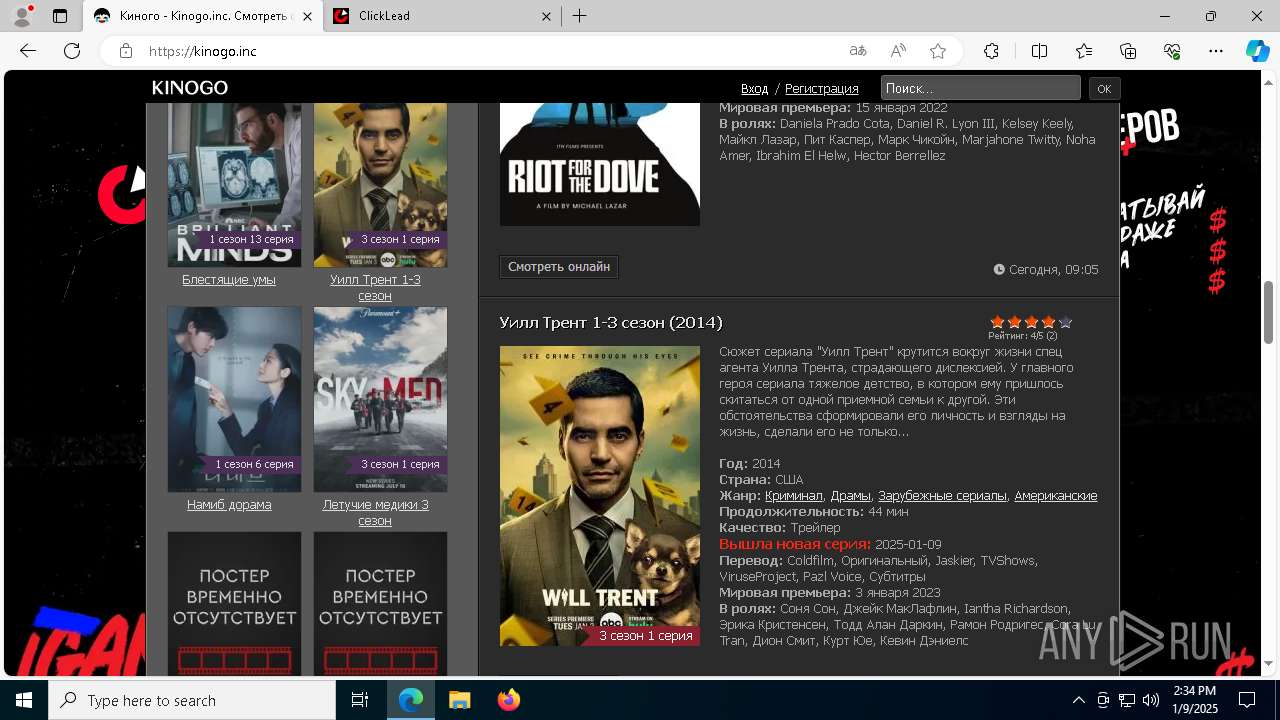Select the Киного - Kinogo.inc tab

tap(203, 16)
